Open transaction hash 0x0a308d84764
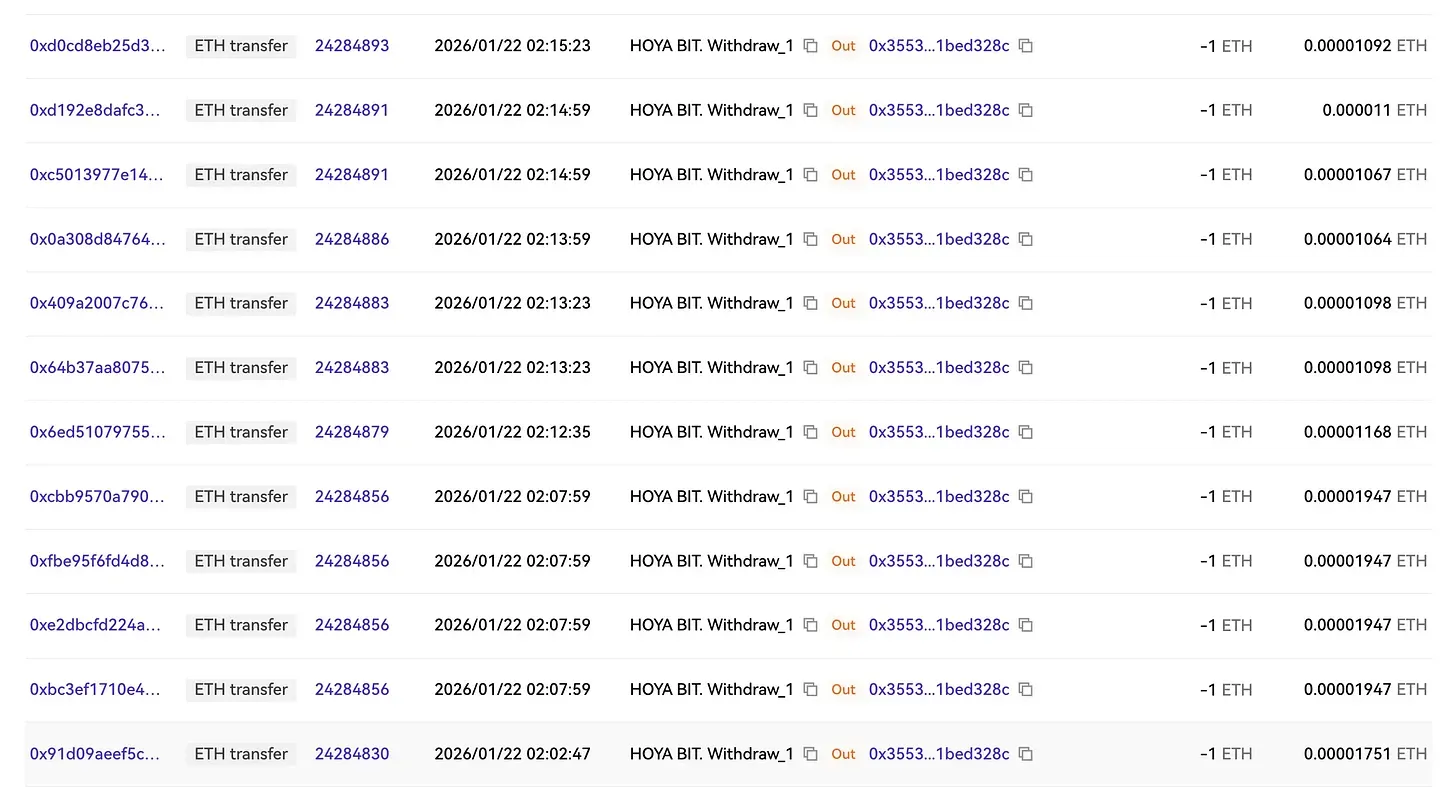The image size is (1456, 787). point(97,239)
